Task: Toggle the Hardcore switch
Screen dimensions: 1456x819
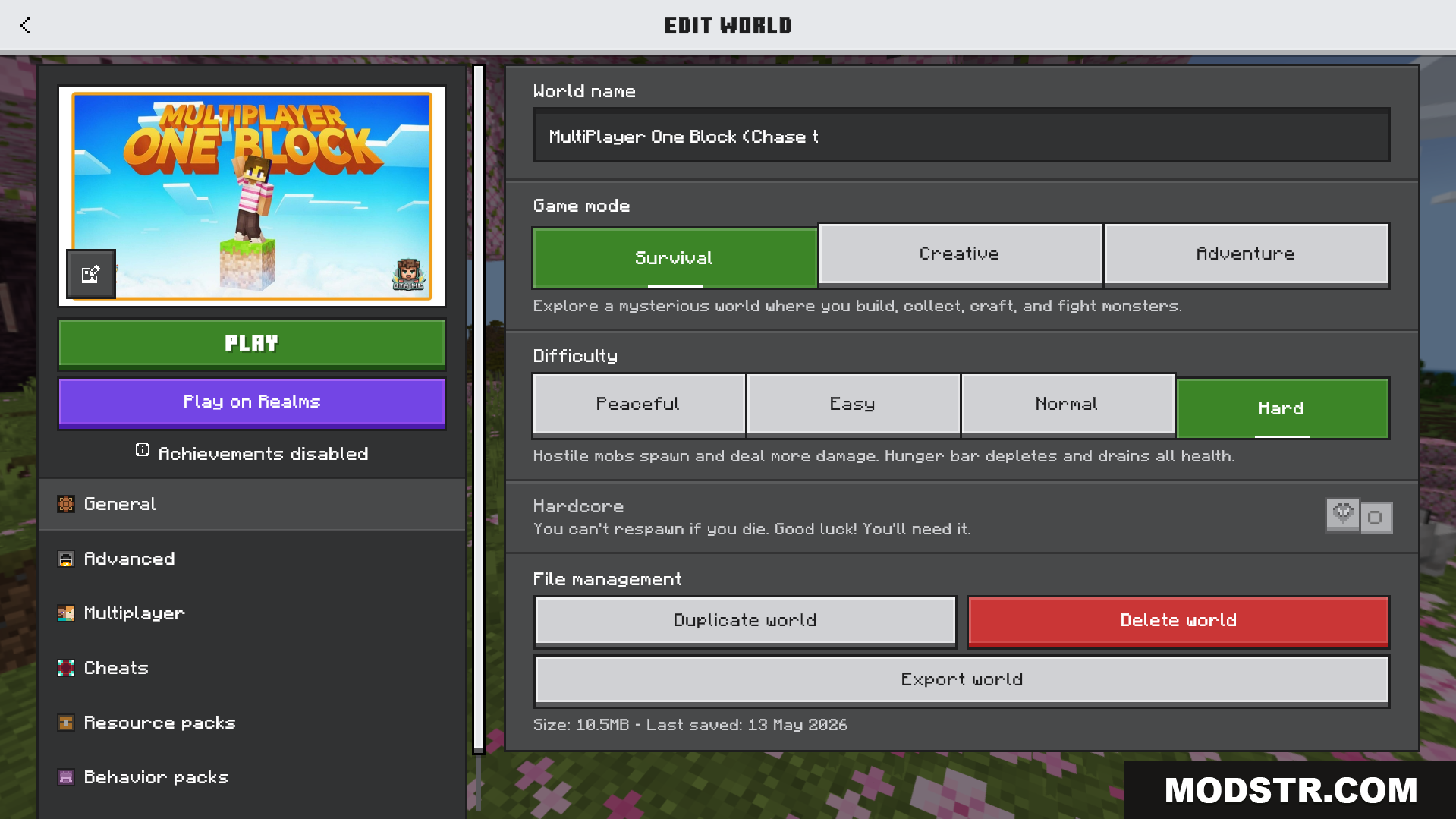Action: tap(1359, 517)
